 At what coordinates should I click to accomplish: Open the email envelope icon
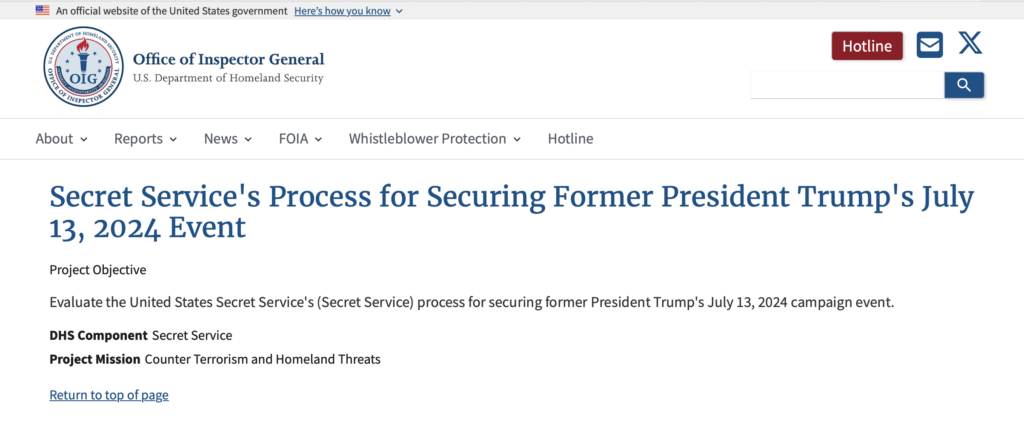(x=930, y=45)
